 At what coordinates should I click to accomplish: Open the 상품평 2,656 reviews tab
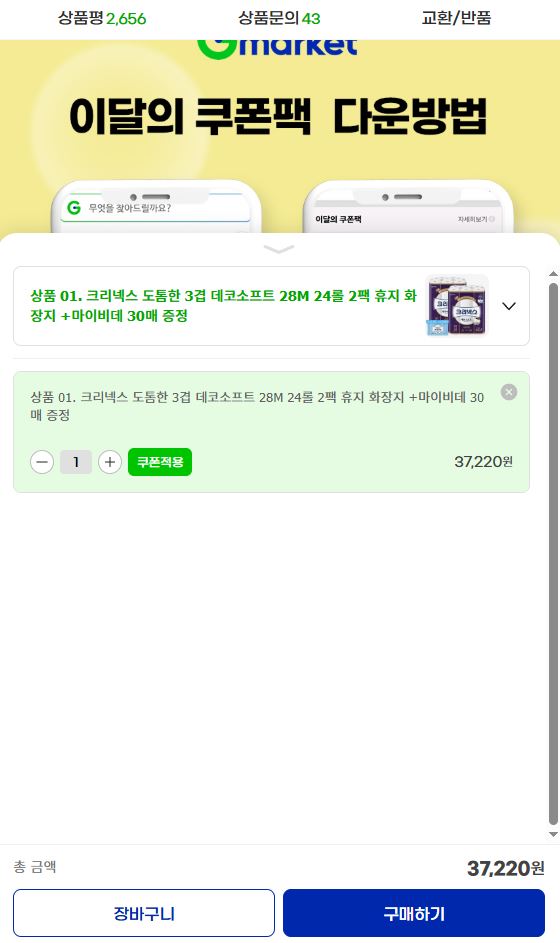[102, 18]
